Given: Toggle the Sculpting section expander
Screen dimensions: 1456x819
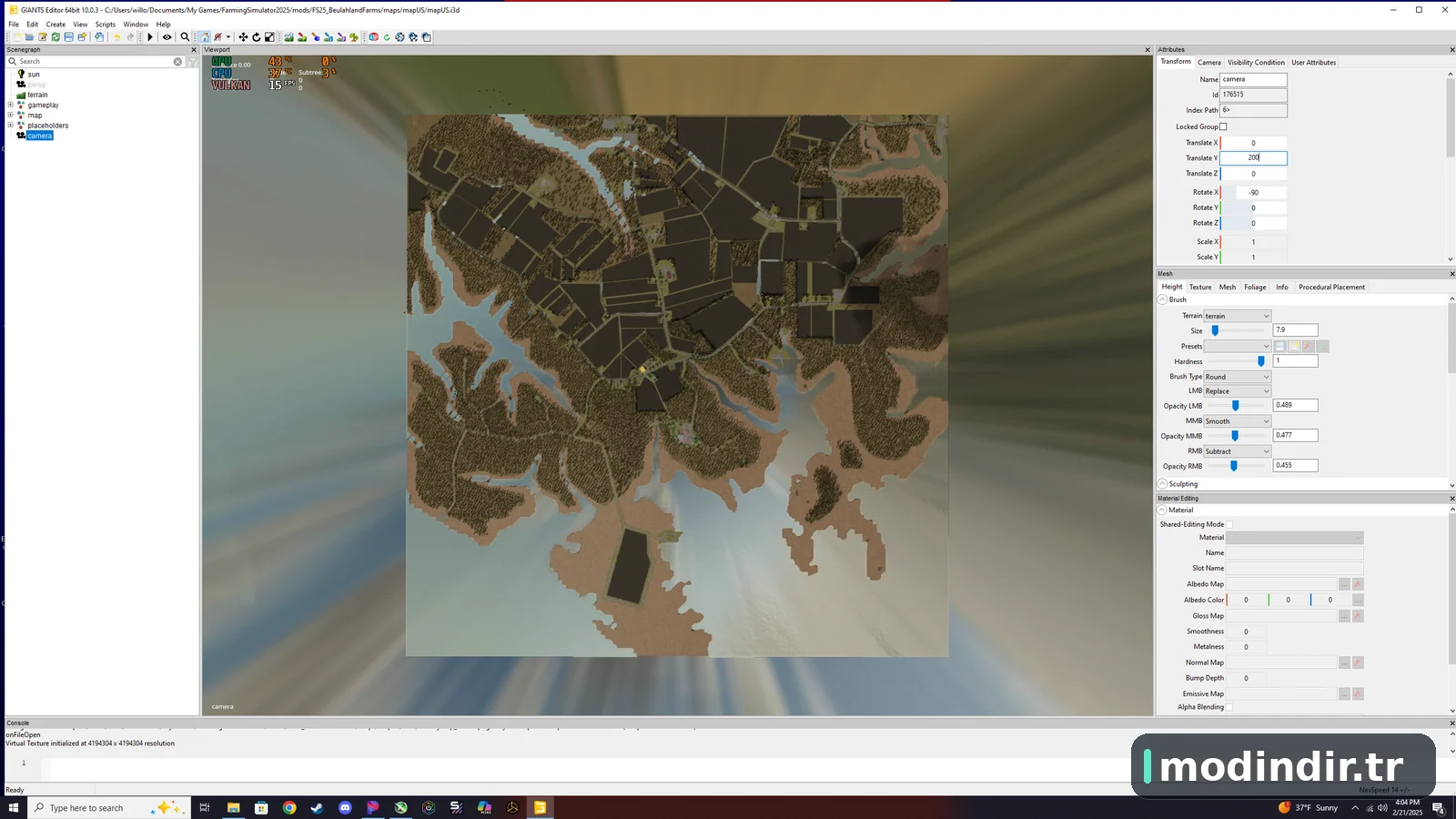Looking at the screenshot, I should click(1163, 484).
